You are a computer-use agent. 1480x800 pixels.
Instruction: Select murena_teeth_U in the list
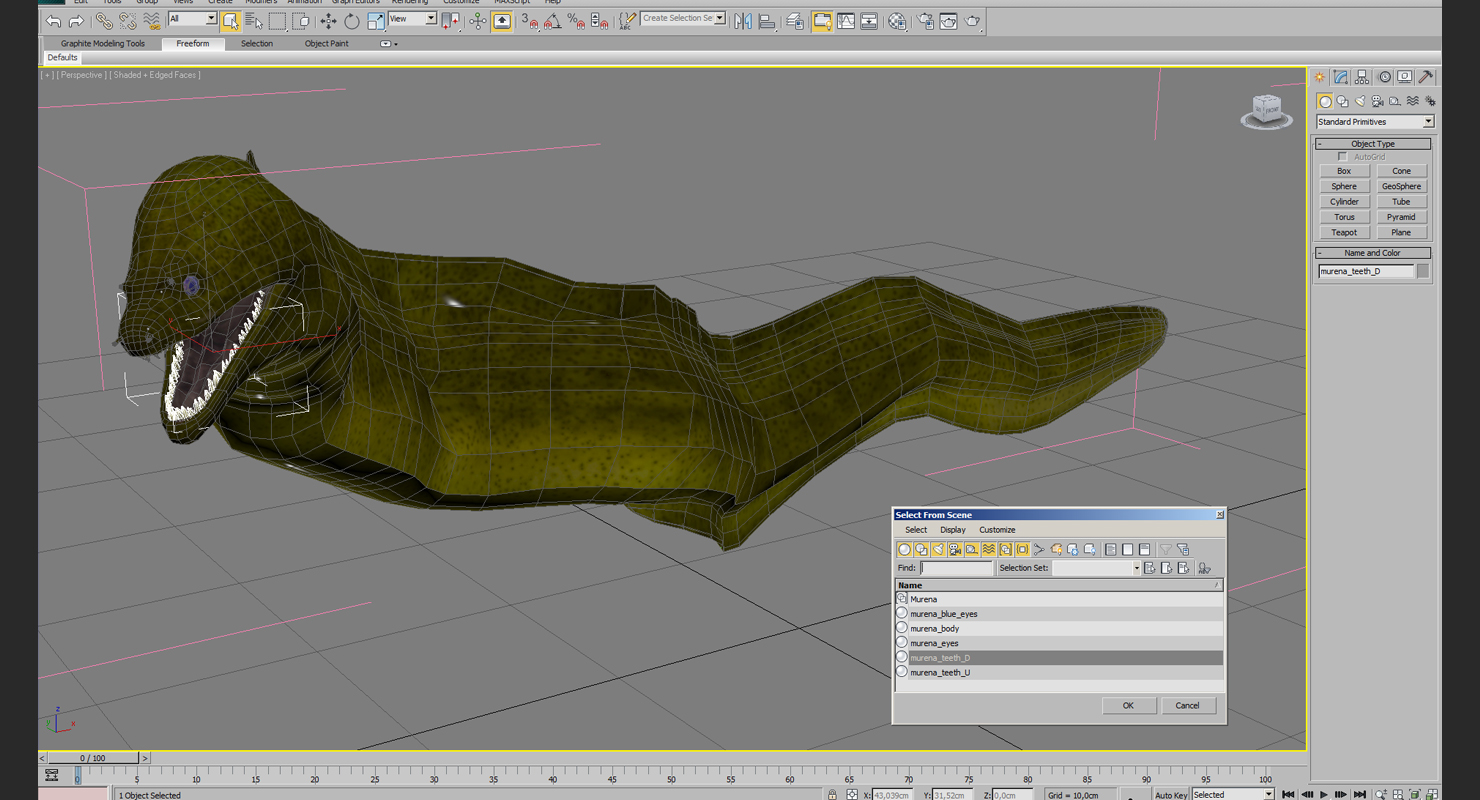(1059, 672)
